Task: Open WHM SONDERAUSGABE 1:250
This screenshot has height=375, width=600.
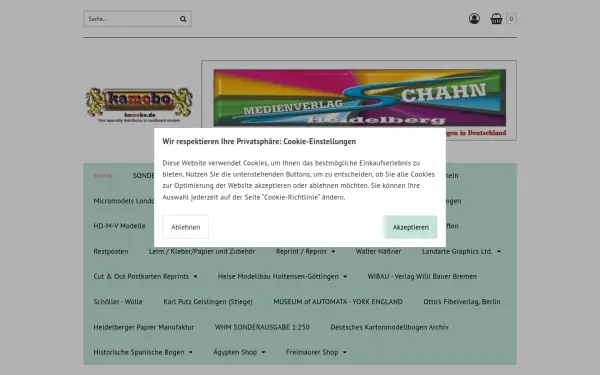Action: tap(262, 327)
